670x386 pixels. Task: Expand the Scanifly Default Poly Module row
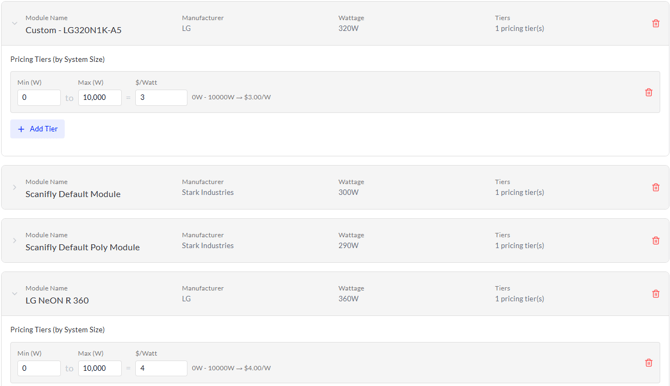pyautogui.click(x=15, y=241)
